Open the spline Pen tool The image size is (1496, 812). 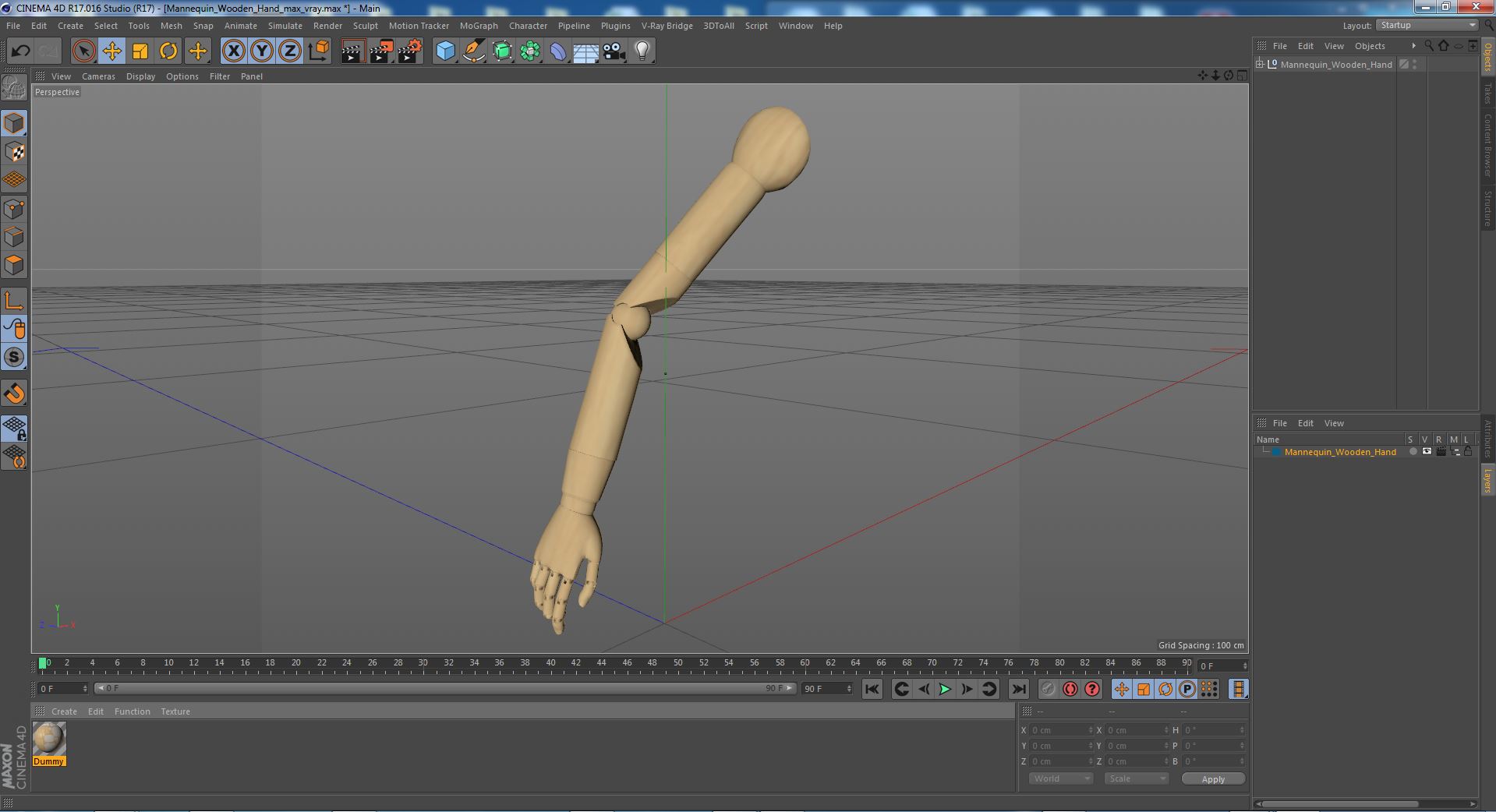click(x=473, y=51)
